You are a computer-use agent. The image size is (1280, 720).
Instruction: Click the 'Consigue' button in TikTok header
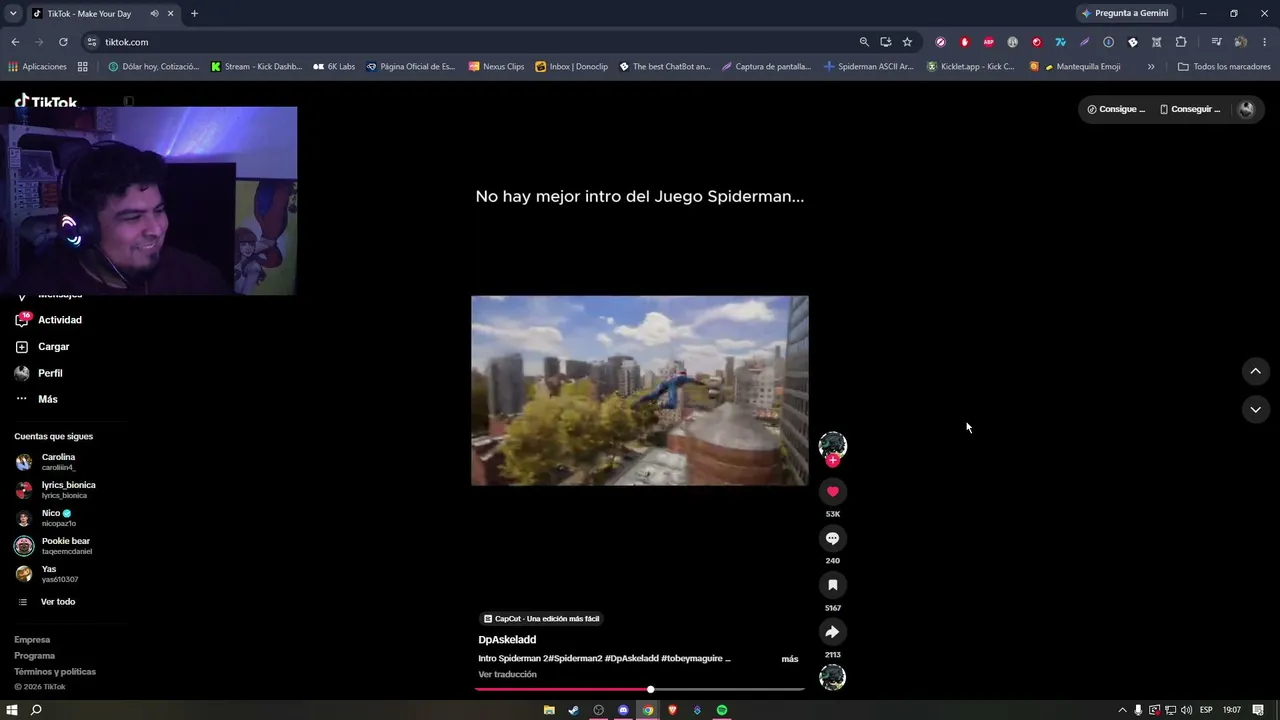pyautogui.click(x=1116, y=109)
